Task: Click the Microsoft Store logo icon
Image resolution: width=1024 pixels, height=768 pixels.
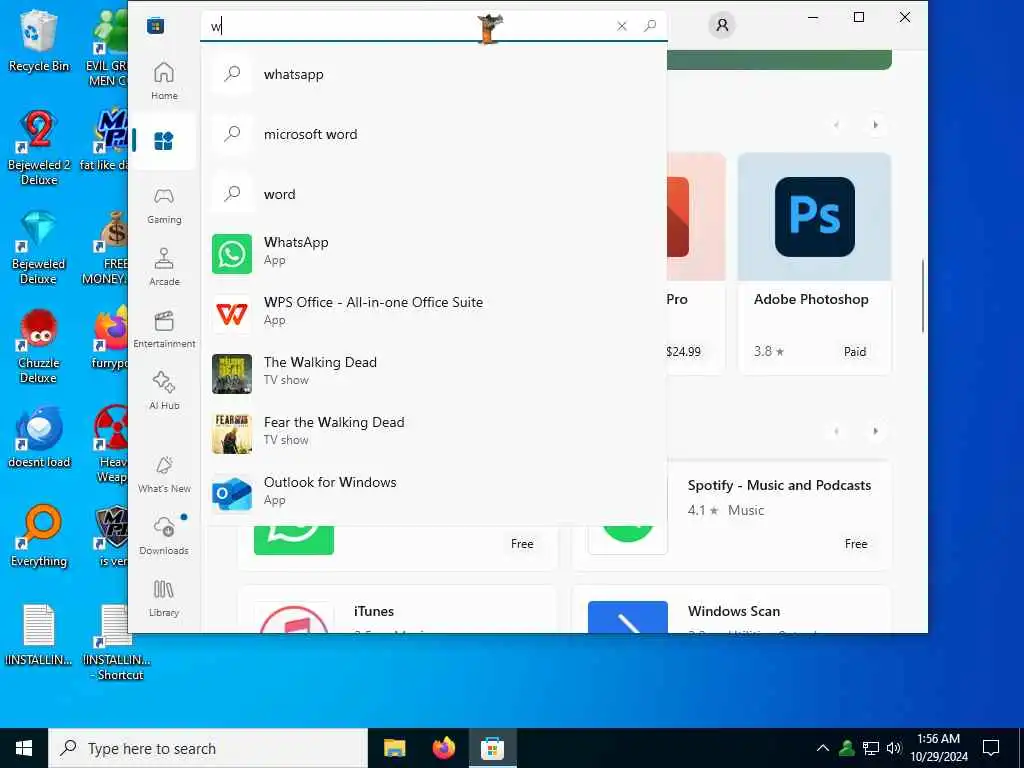Action: [x=155, y=25]
